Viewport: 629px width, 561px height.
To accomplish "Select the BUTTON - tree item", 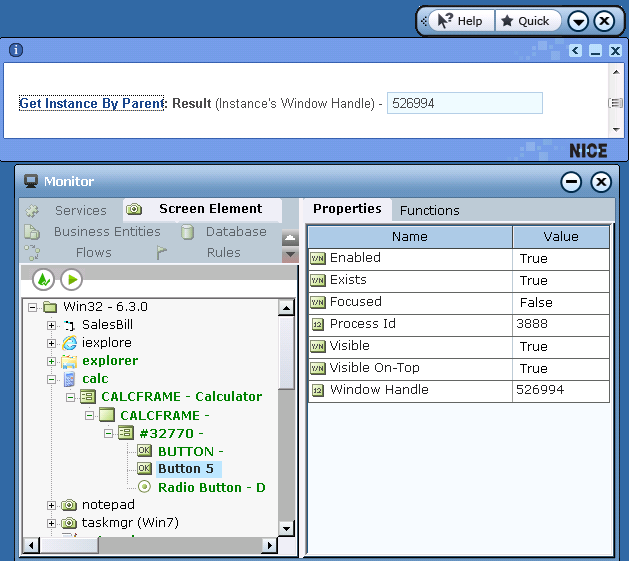I will [191, 451].
